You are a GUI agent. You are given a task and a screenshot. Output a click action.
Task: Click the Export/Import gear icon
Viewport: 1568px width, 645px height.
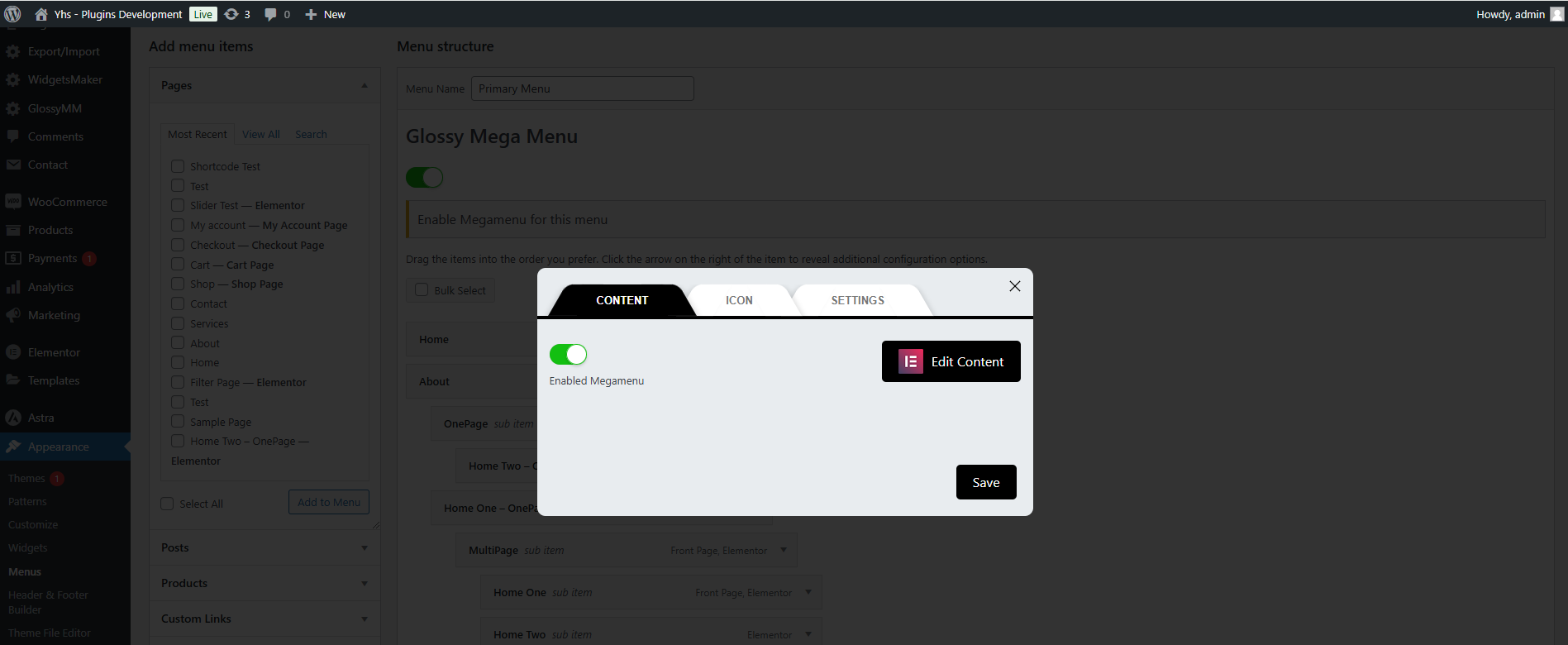13,51
